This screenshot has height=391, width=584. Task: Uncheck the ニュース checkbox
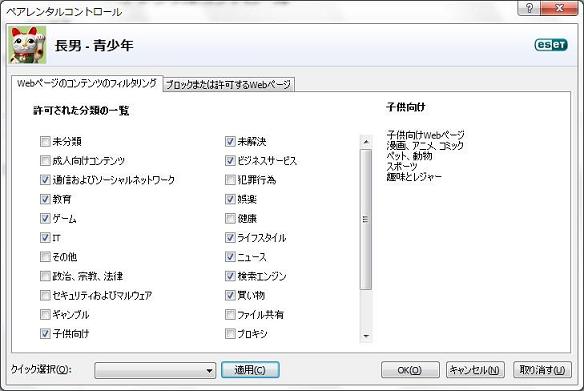[x=230, y=257]
